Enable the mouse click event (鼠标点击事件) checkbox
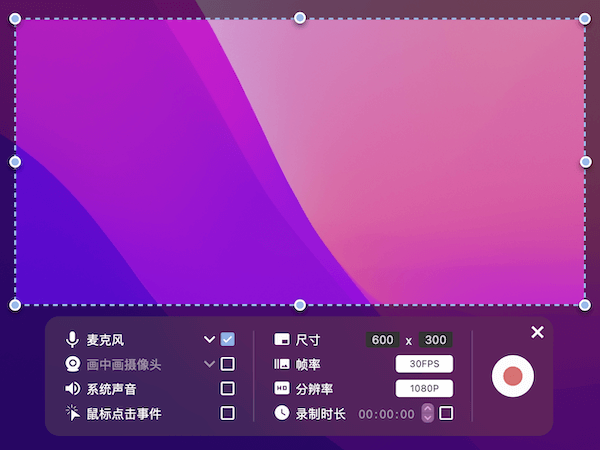 (228, 412)
